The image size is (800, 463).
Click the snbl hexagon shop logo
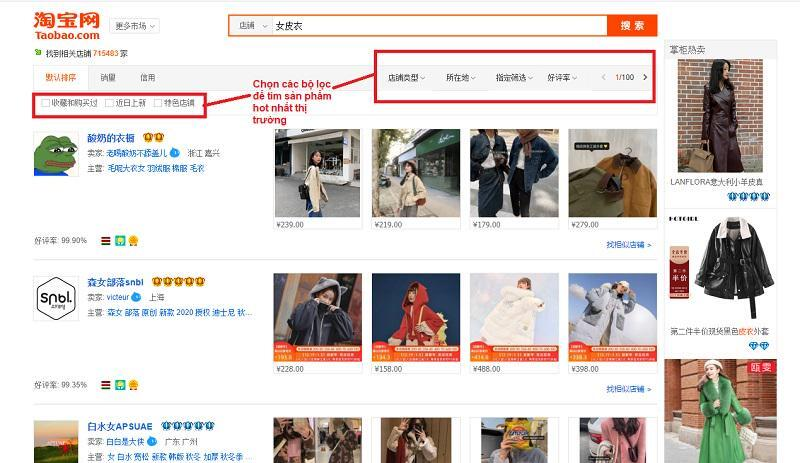[x=55, y=298]
